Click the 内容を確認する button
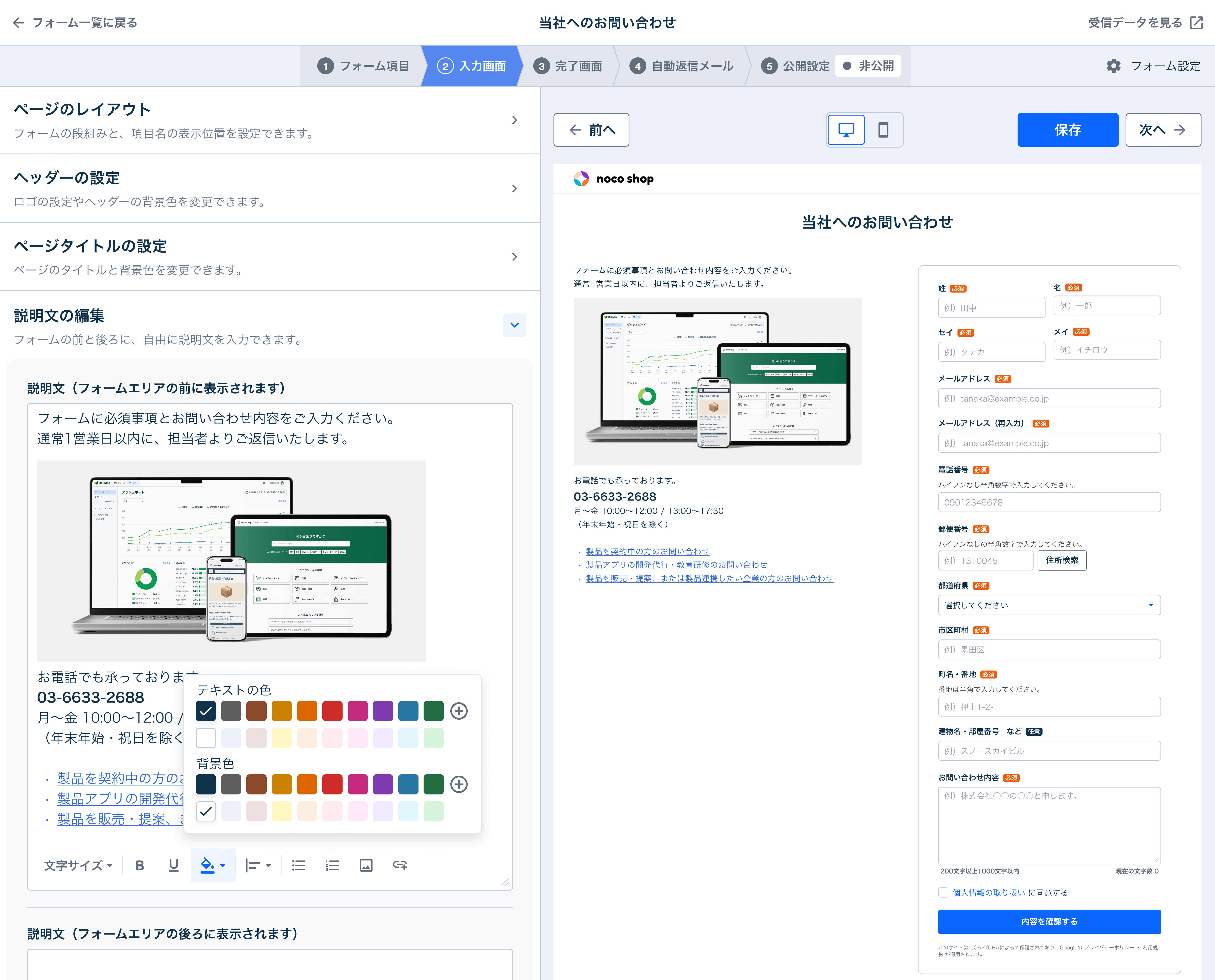Image resolution: width=1215 pixels, height=980 pixels. pos(1049,921)
